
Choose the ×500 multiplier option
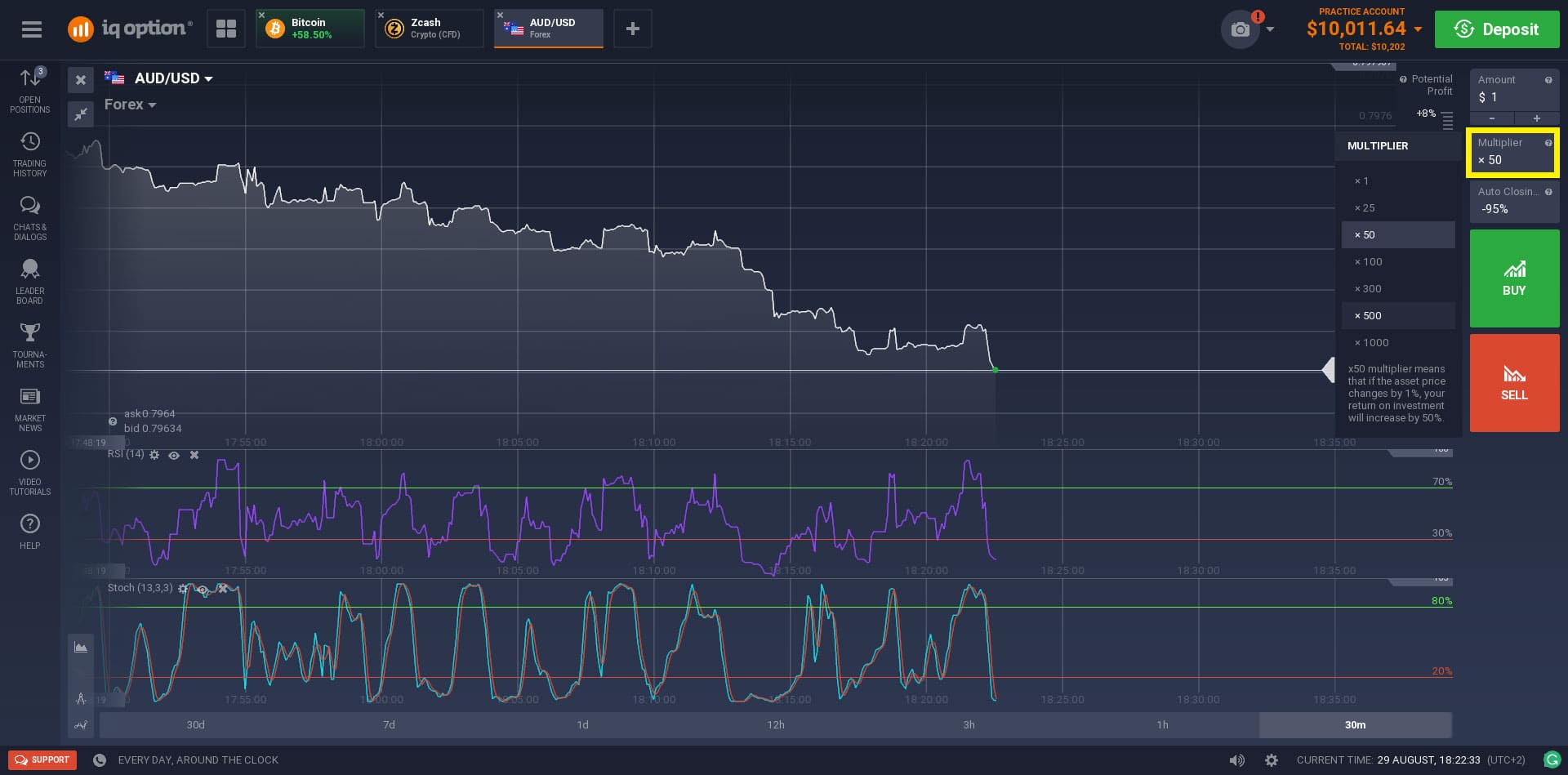point(1398,316)
